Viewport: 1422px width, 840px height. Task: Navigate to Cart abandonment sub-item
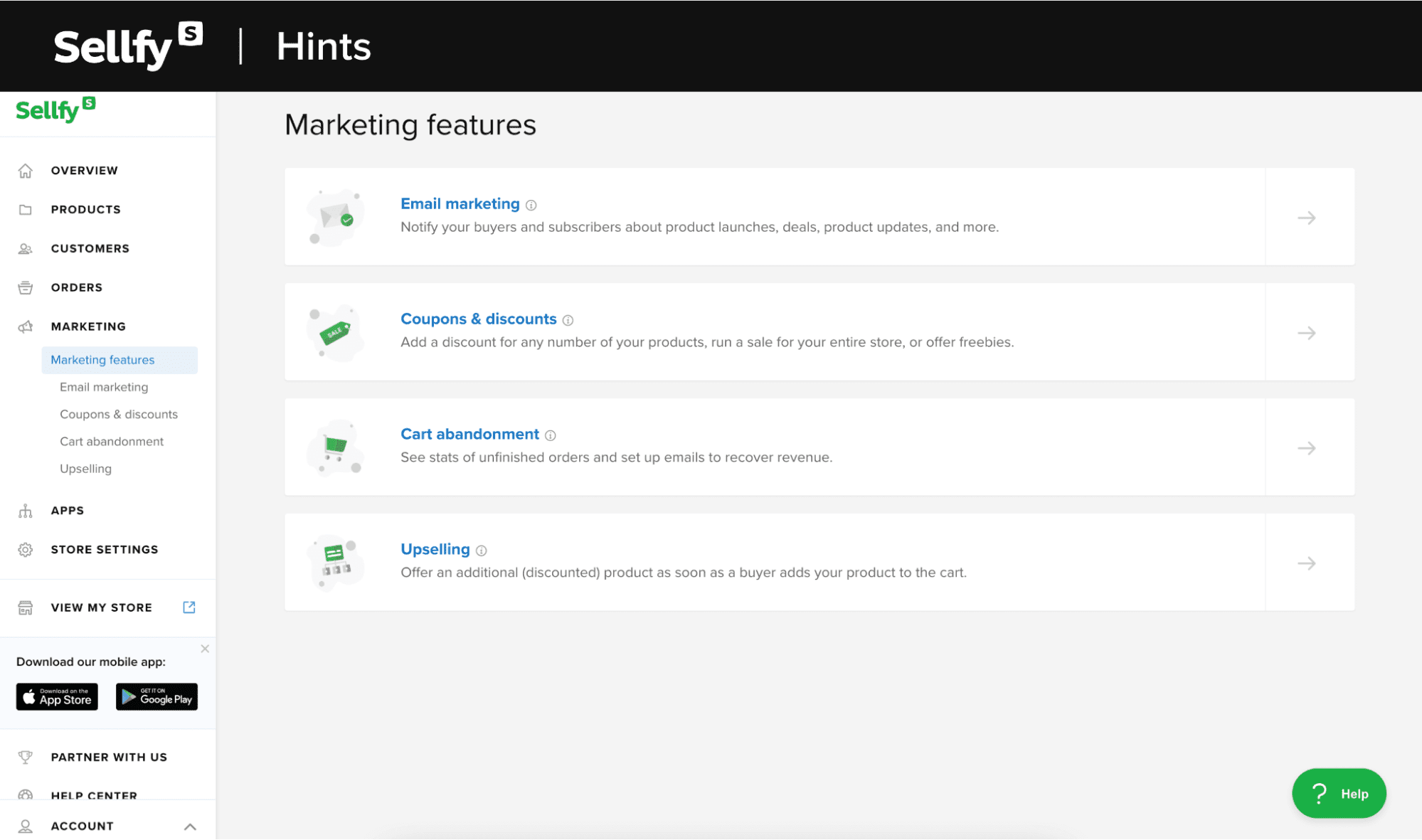[111, 441]
